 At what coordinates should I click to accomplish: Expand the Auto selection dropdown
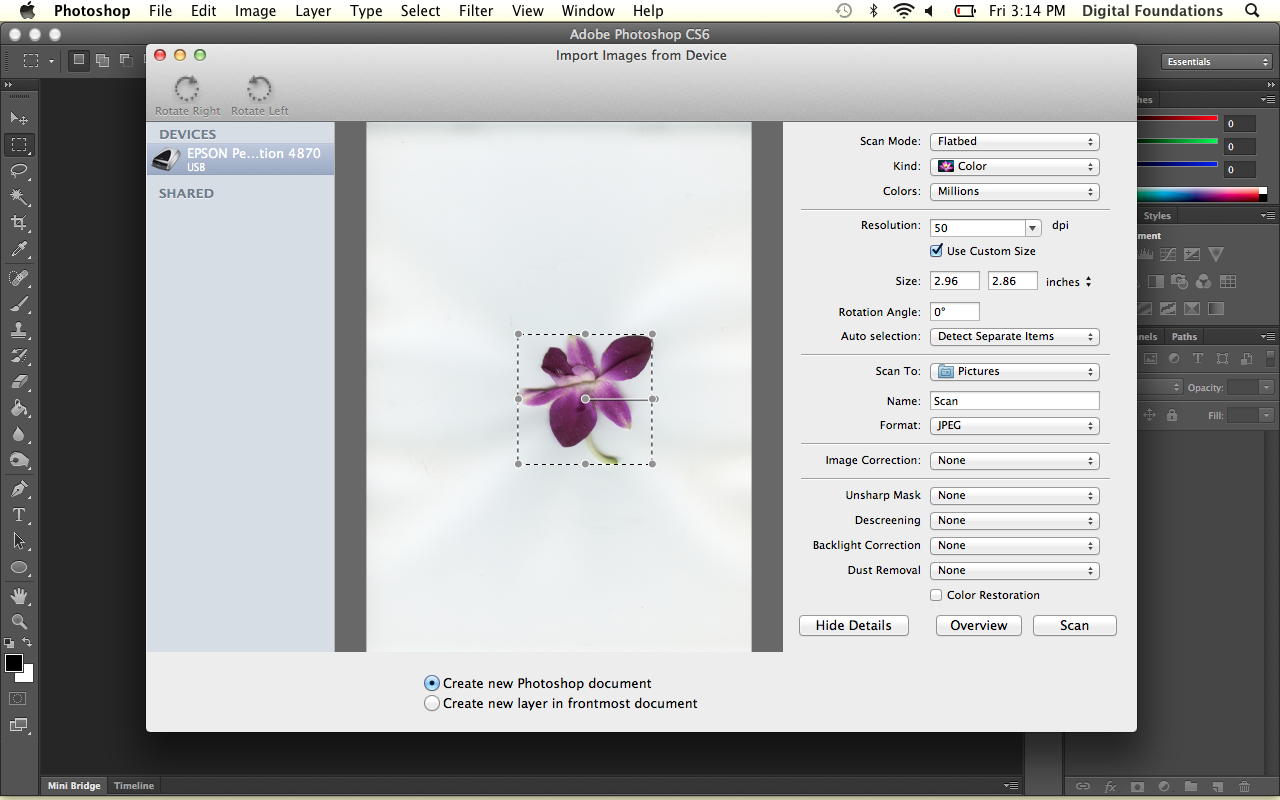tap(1014, 337)
